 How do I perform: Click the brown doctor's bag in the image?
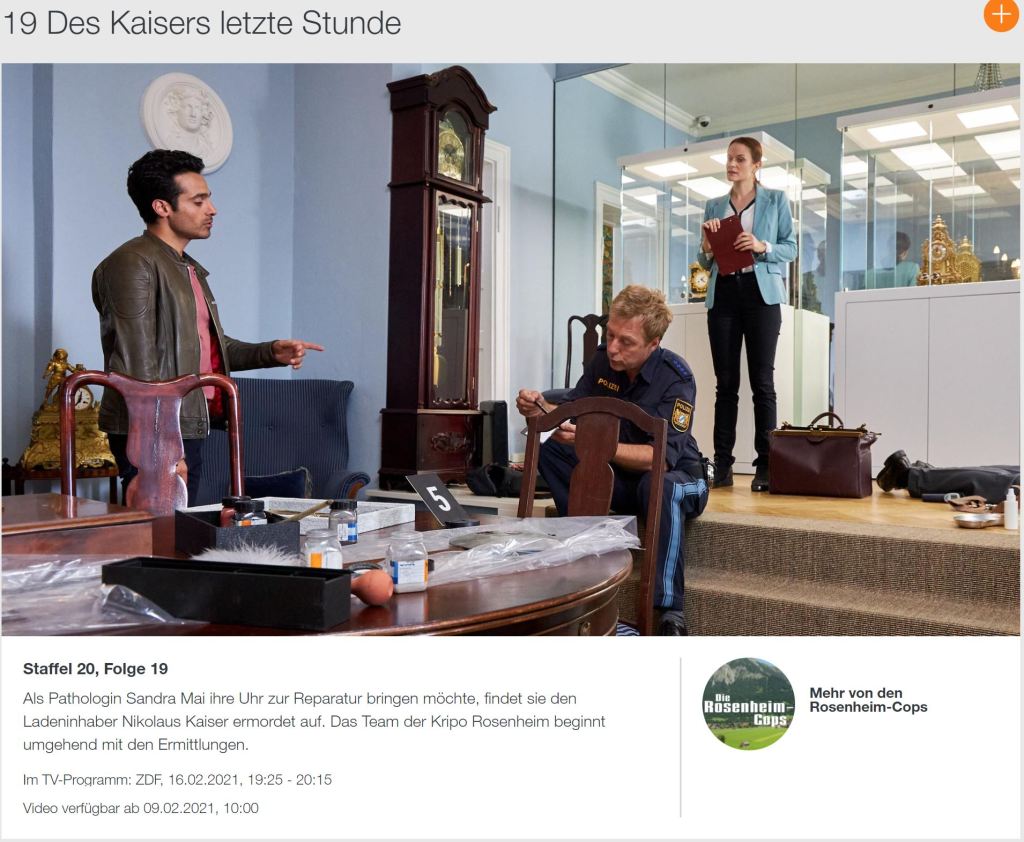(x=822, y=455)
